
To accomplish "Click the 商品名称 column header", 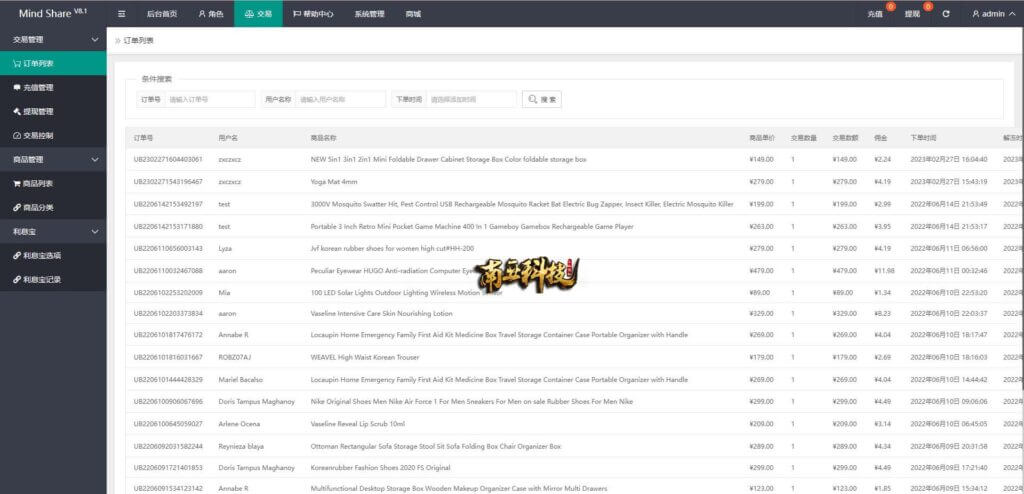I will (x=323, y=139).
